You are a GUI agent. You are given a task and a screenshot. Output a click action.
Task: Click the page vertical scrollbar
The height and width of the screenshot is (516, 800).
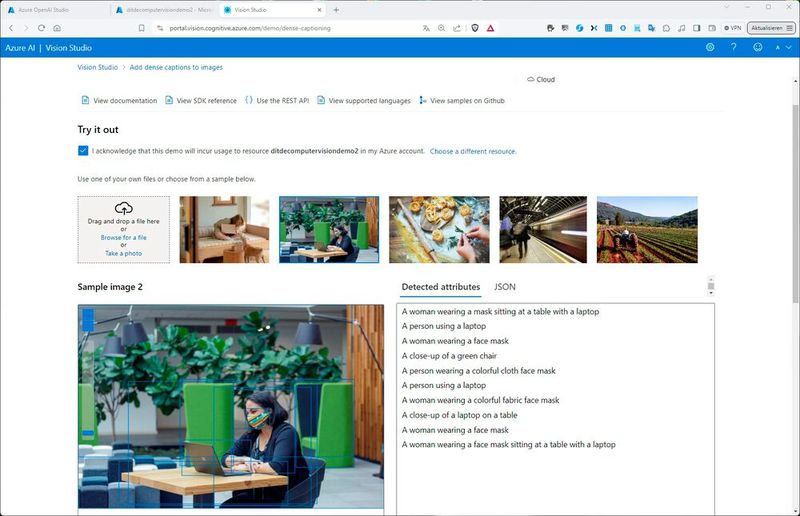795,202
